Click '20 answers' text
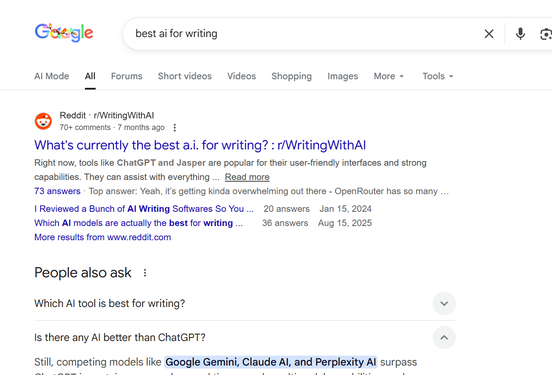The width and height of the screenshot is (552, 375). pyautogui.click(x=287, y=209)
